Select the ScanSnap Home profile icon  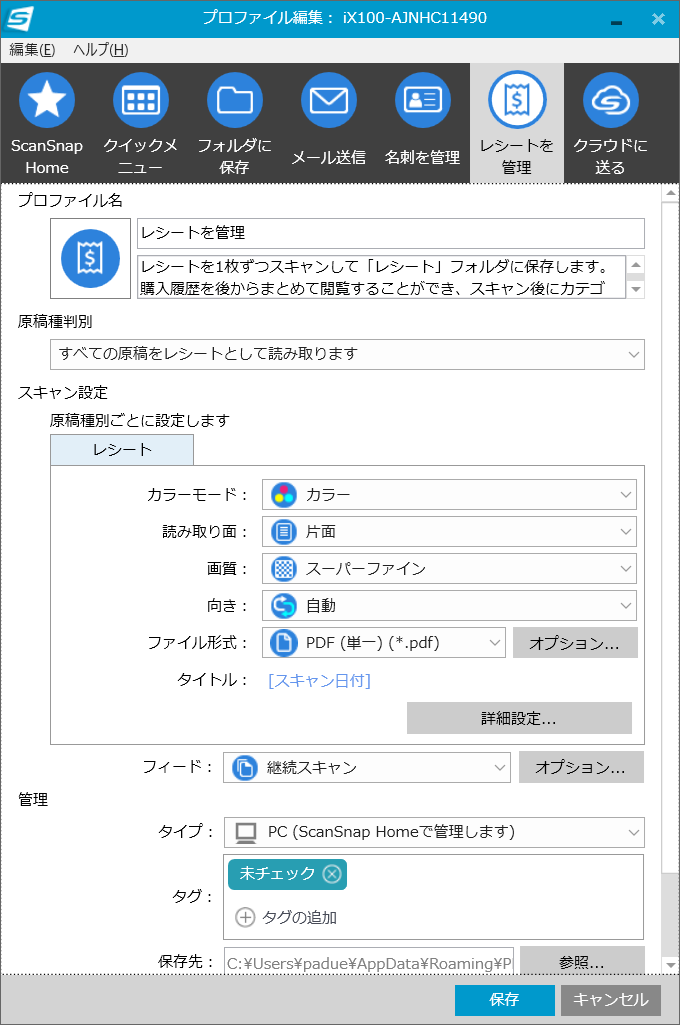(47, 124)
